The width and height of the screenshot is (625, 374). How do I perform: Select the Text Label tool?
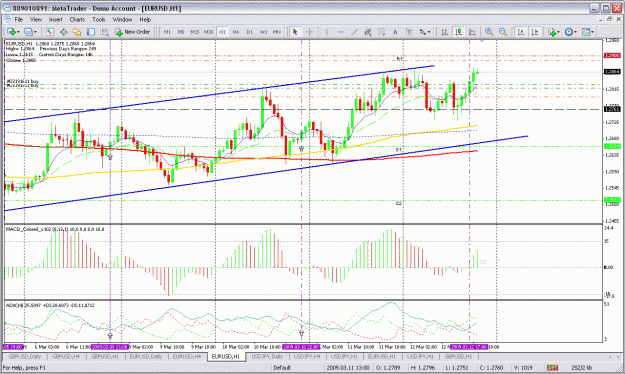pos(409,31)
